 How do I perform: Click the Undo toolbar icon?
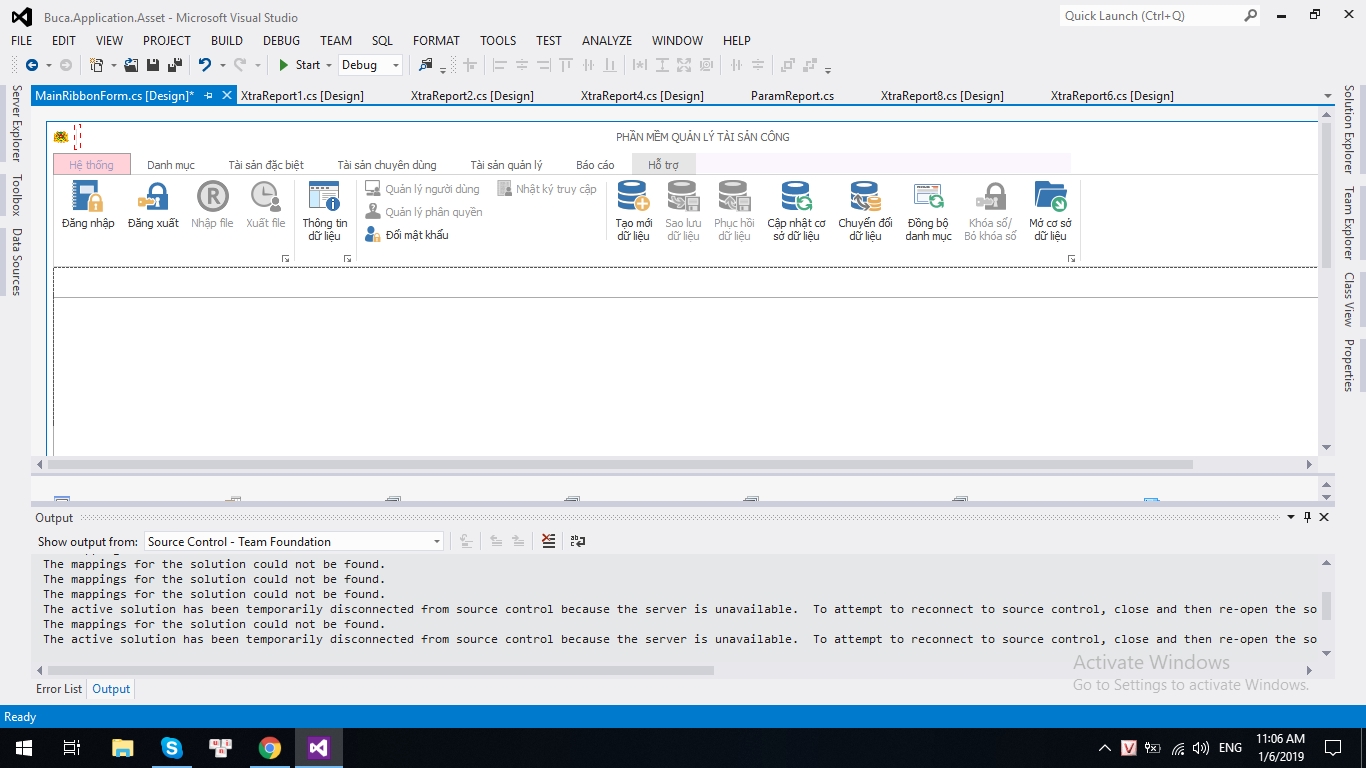click(204, 65)
